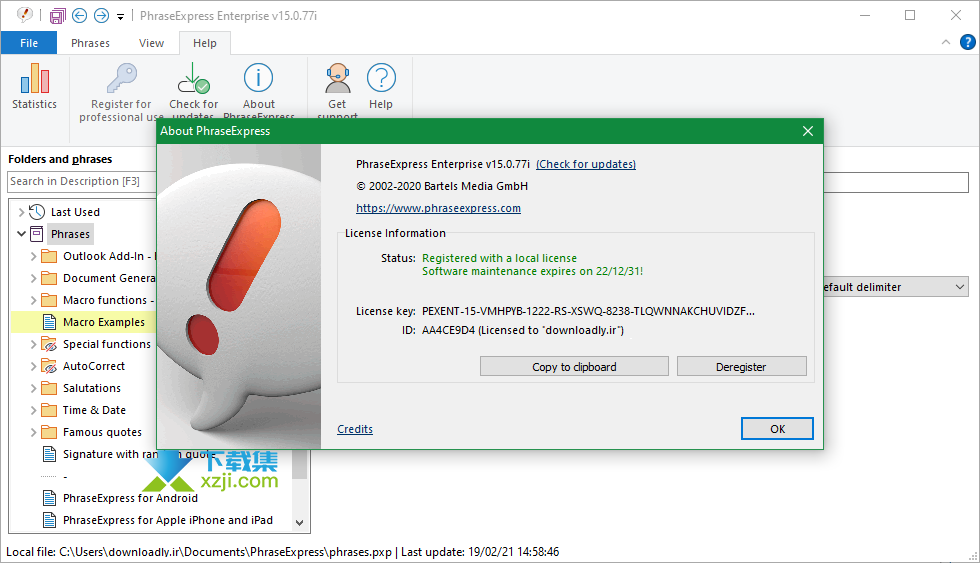Viewport: 980px width, 563px height.
Task: Expand the Macro functions folder
Action: click(33, 300)
